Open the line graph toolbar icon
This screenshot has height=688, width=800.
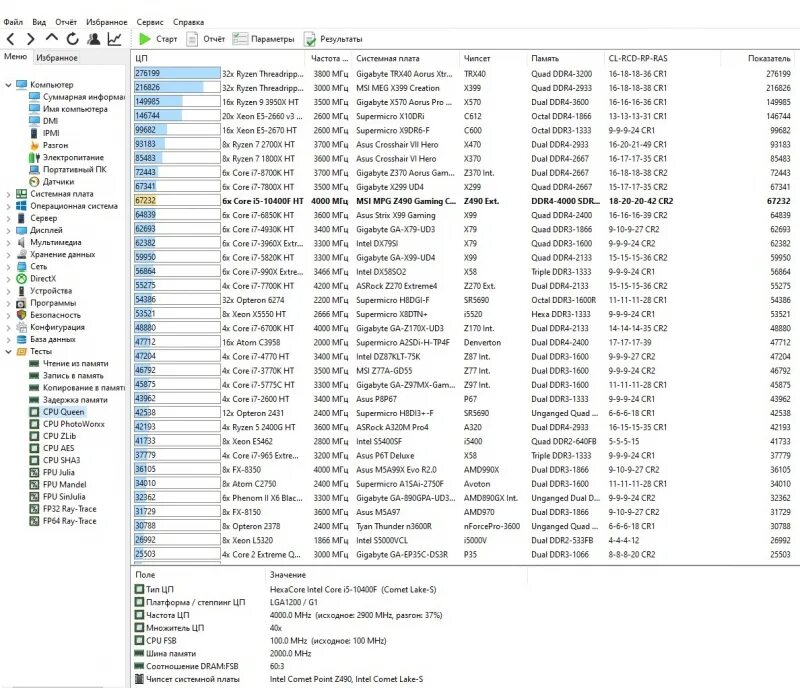tap(114, 39)
